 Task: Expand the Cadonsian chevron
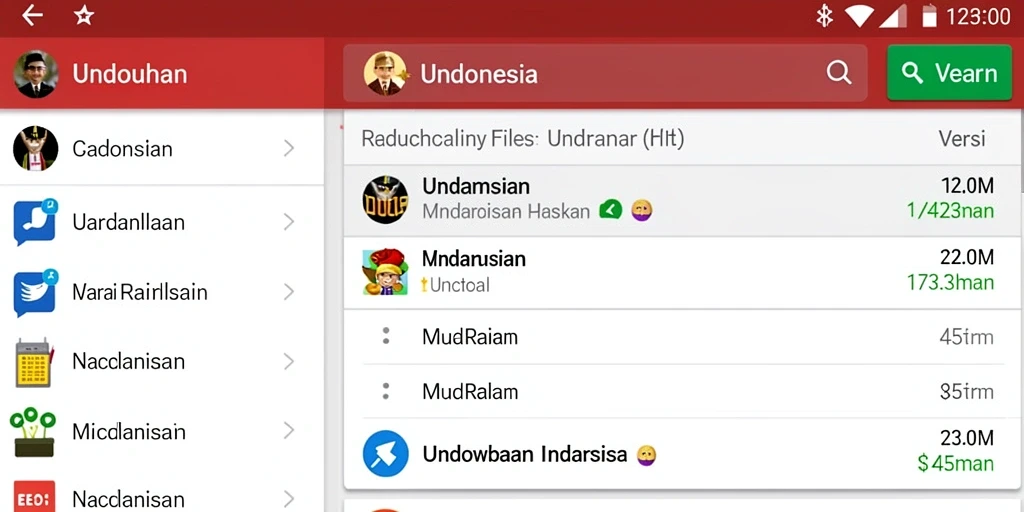coord(289,149)
